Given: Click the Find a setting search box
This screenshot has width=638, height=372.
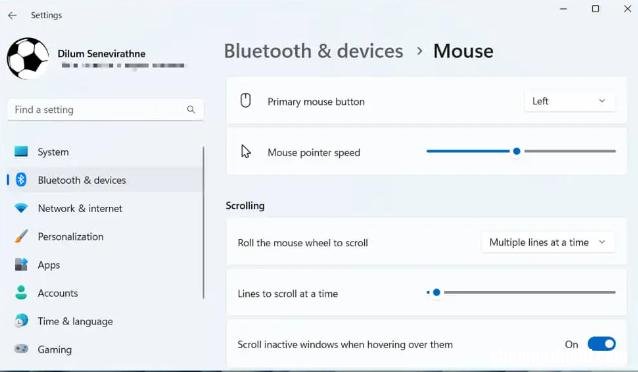Looking at the screenshot, I should click(105, 109).
